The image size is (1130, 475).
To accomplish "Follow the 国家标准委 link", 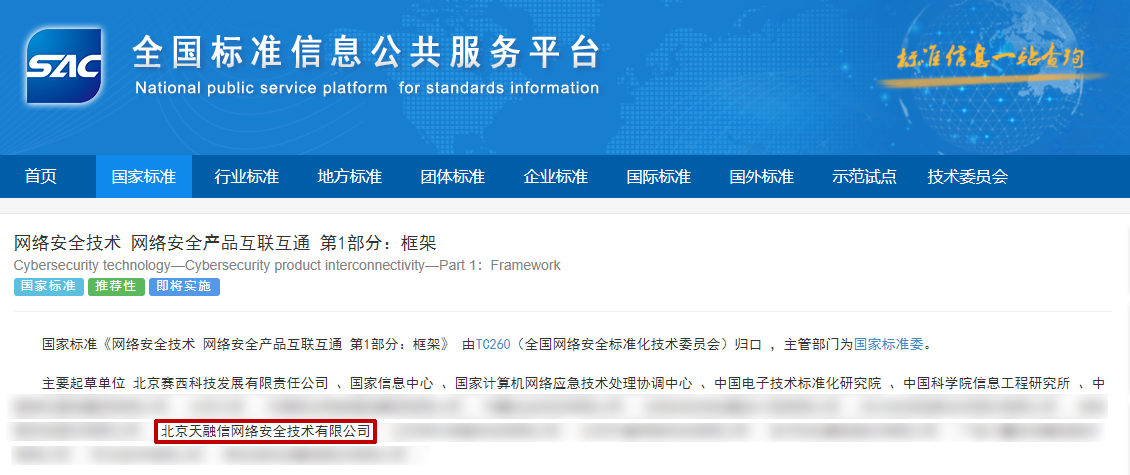I will [889, 345].
